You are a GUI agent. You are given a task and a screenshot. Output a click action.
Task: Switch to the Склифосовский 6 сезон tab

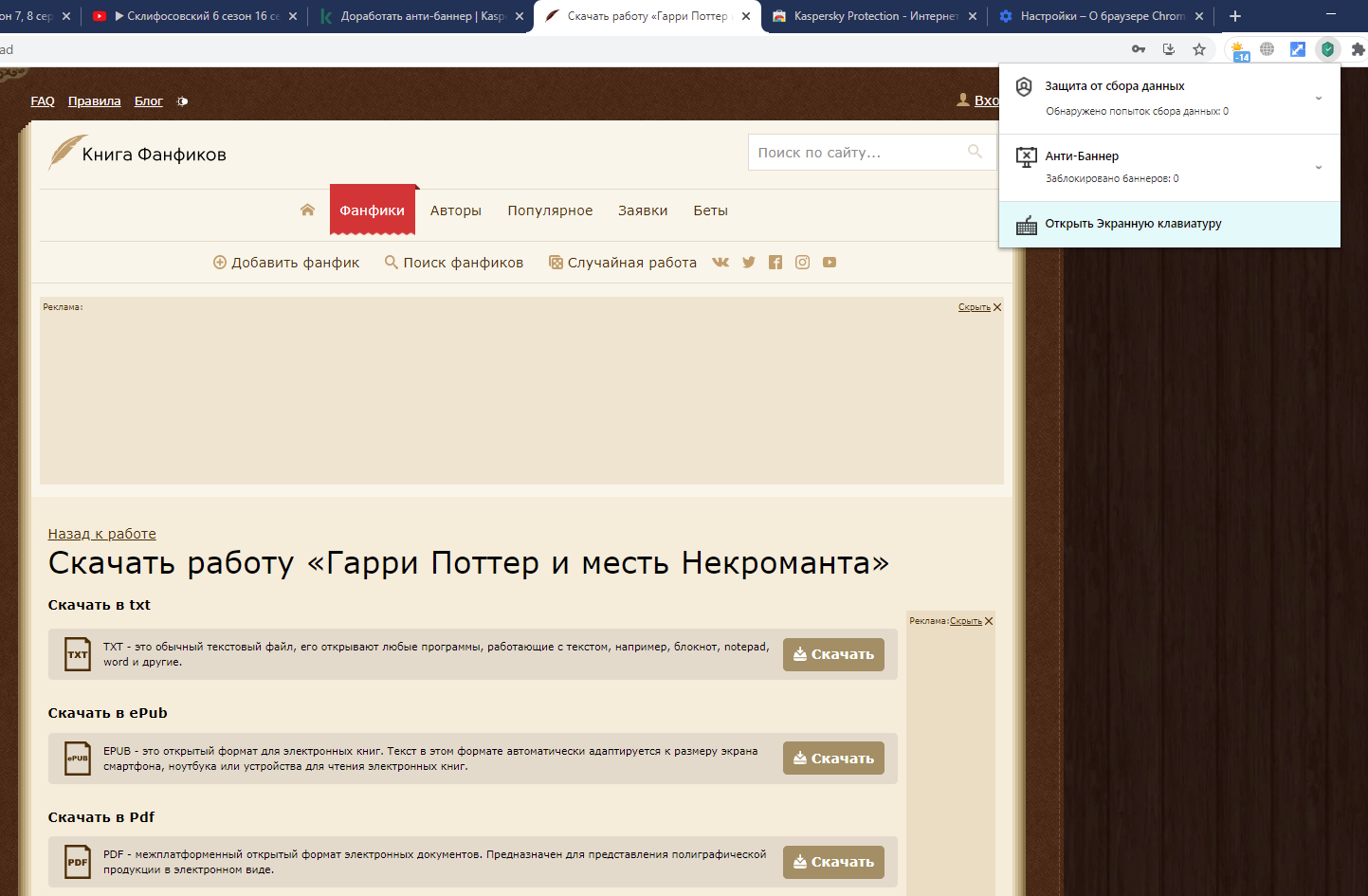[195, 16]
